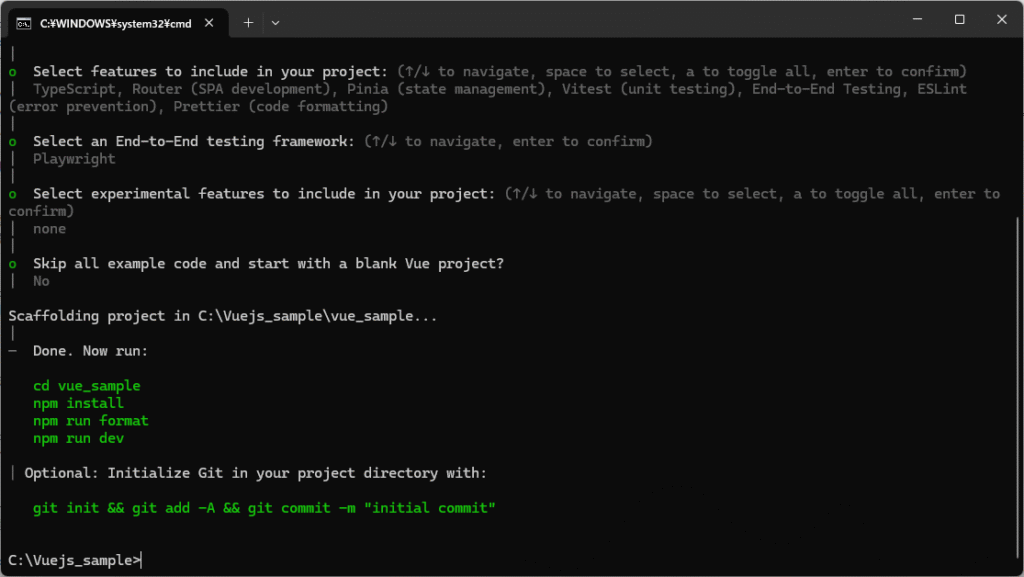Screen dimensions: 1024x577
Task: Minimize the terminal window
Action: coord(915,20)
